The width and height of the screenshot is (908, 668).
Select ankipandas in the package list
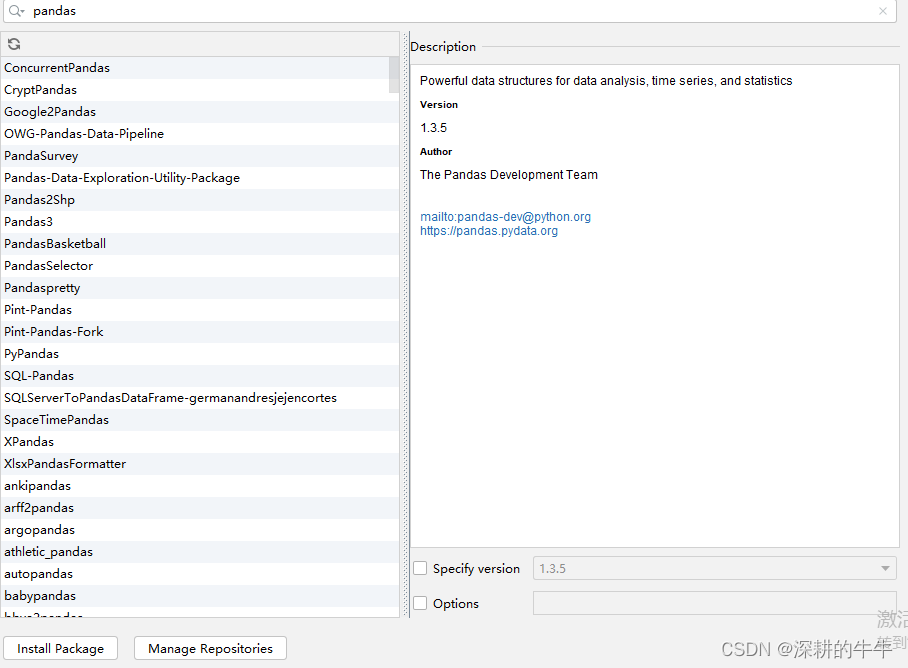[200, 486]
